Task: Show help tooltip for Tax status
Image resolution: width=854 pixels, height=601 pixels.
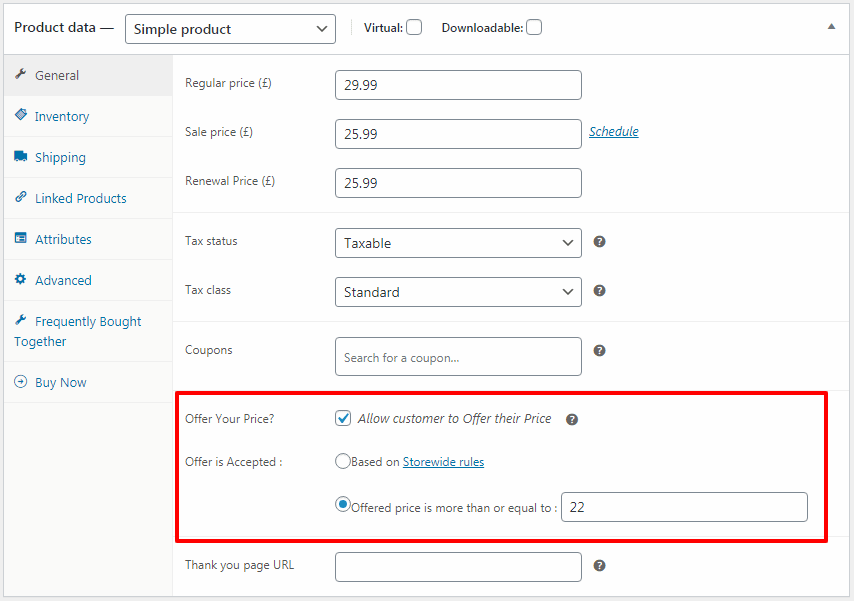Action: pyautogui.click(x=599, y=242)
